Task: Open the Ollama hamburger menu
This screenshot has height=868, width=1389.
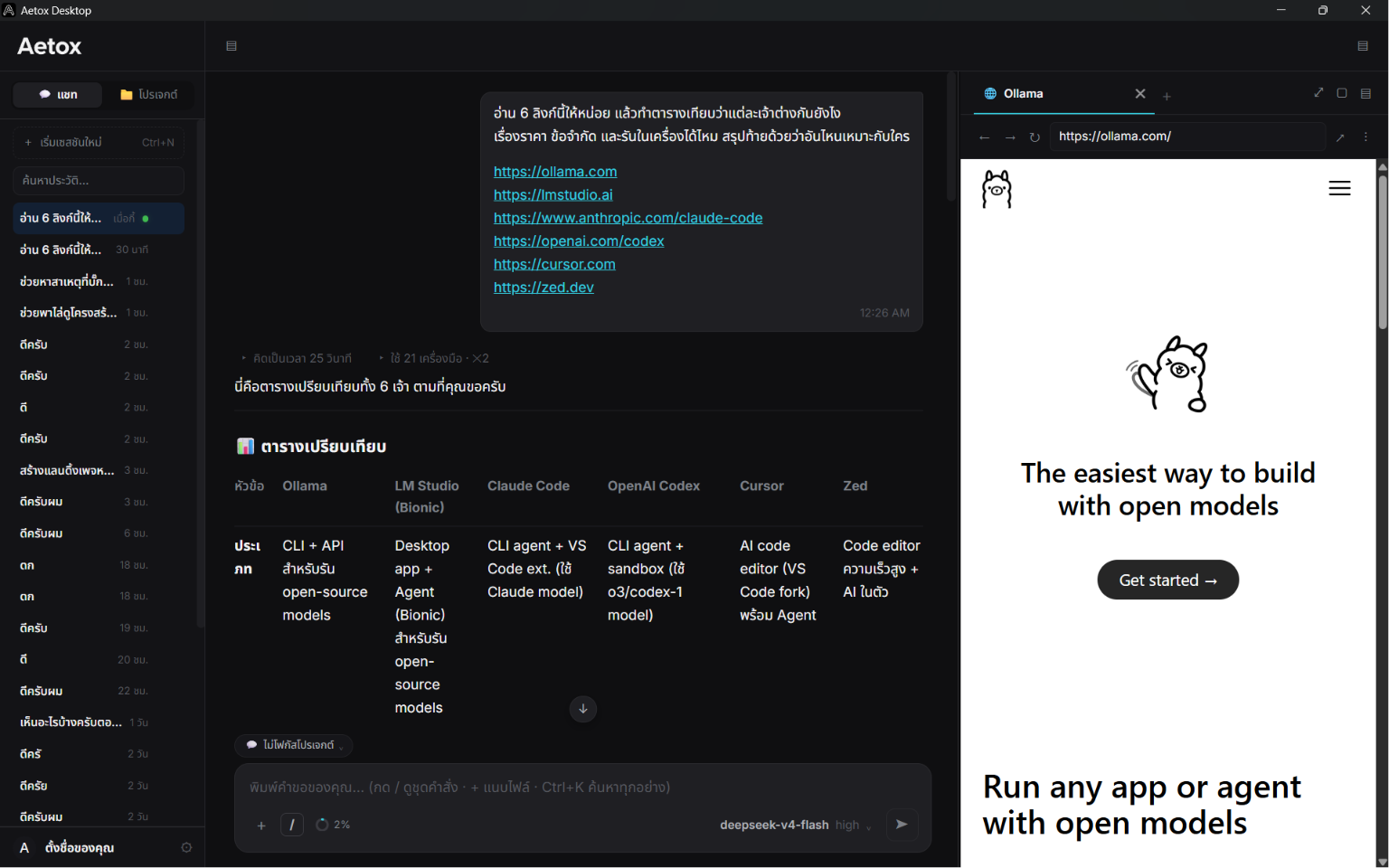Action: pos(1339,188)
